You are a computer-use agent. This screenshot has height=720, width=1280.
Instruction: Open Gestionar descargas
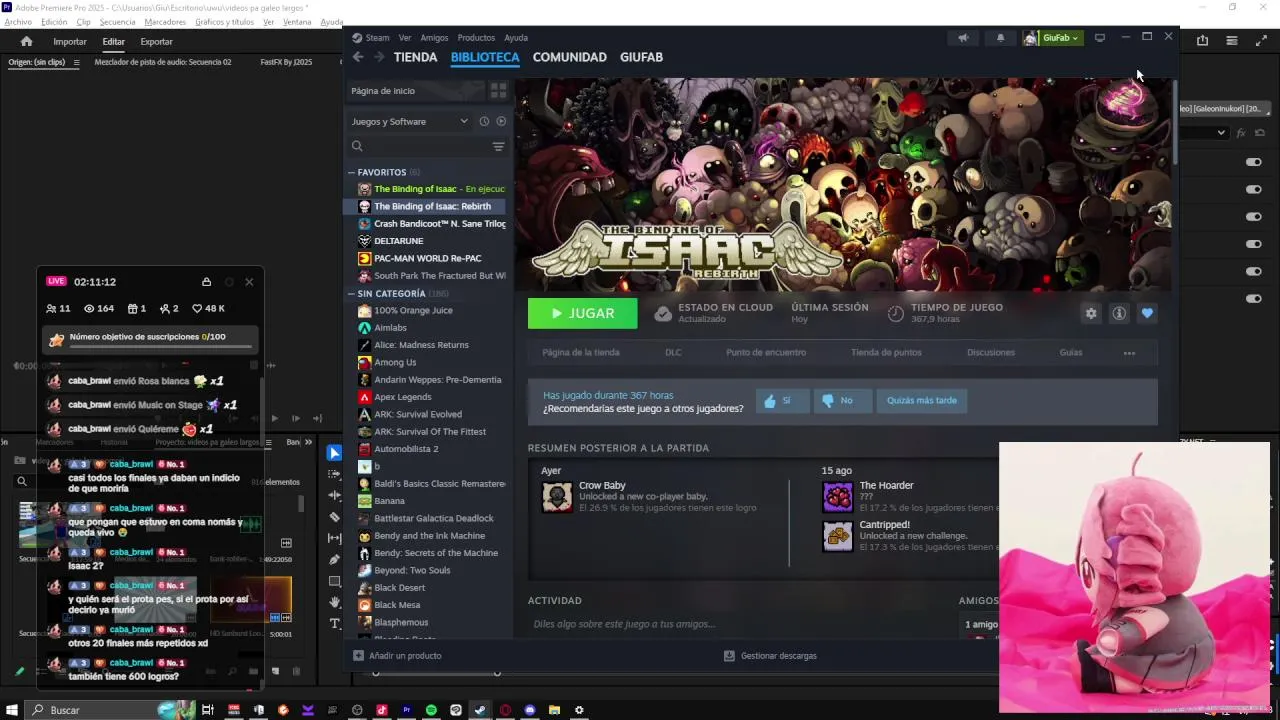(770, 656)
